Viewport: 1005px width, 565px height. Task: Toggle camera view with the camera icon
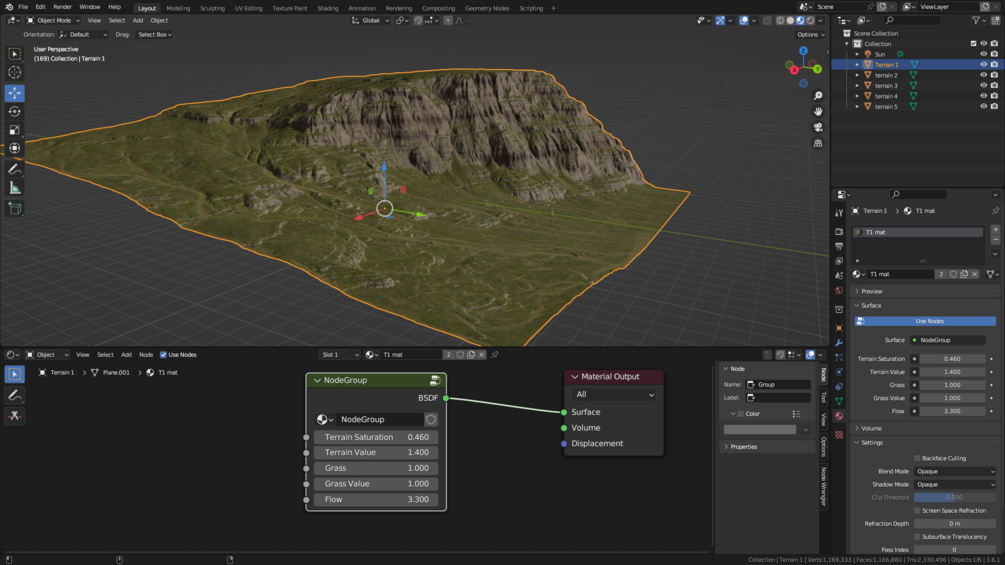(818, 127)
